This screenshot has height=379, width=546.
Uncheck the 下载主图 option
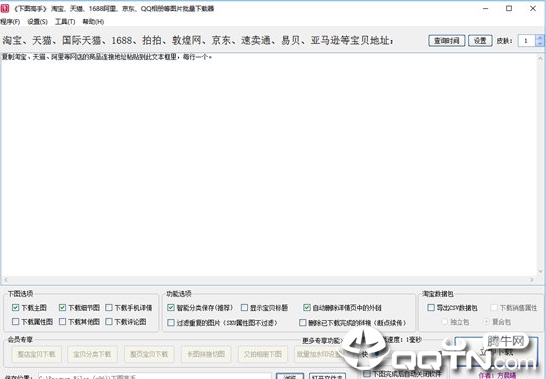[15, 308]
